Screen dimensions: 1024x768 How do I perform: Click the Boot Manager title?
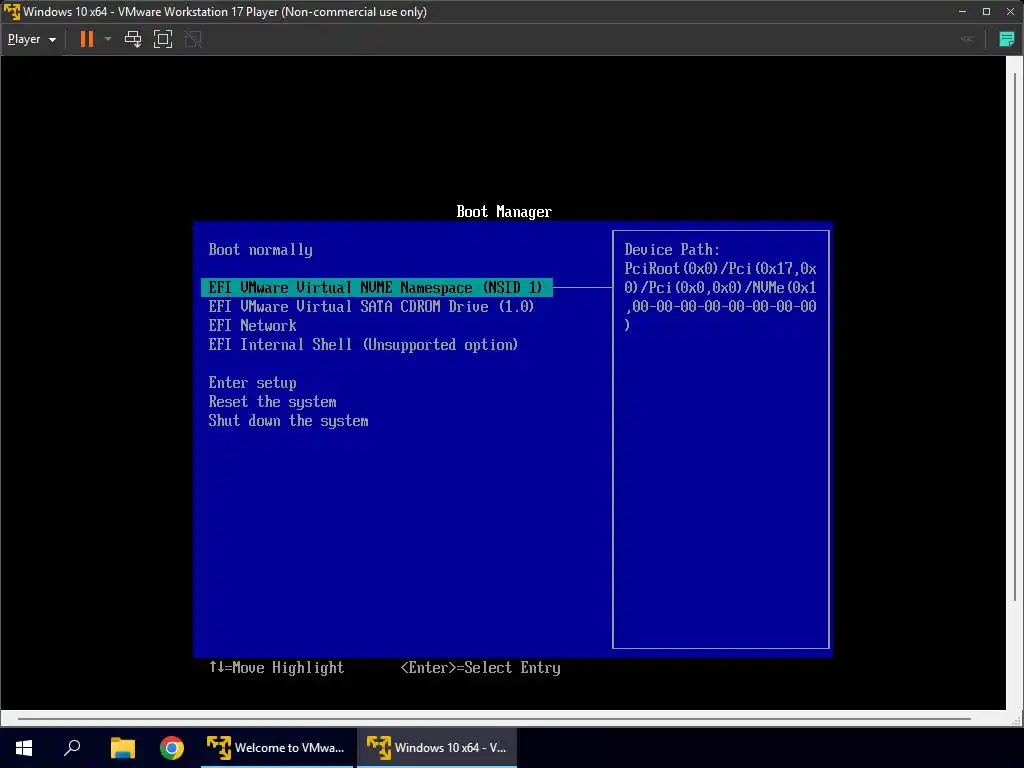pos(504,212)
